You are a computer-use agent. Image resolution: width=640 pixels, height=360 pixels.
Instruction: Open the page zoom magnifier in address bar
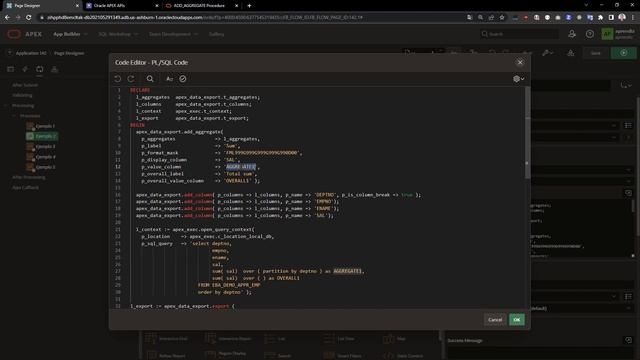point(480,18)
